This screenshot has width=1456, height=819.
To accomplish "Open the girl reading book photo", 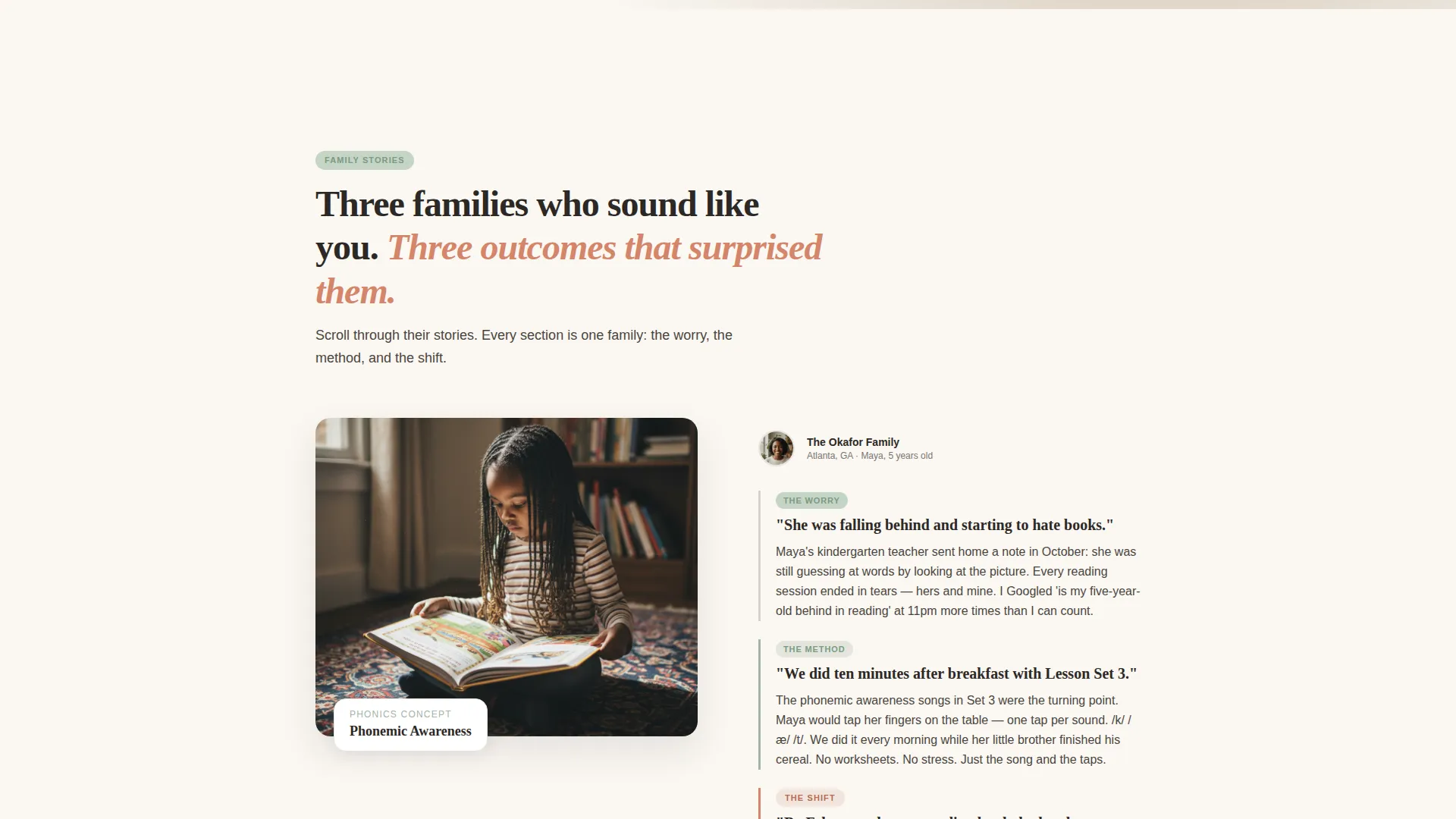I will point(507,576).
